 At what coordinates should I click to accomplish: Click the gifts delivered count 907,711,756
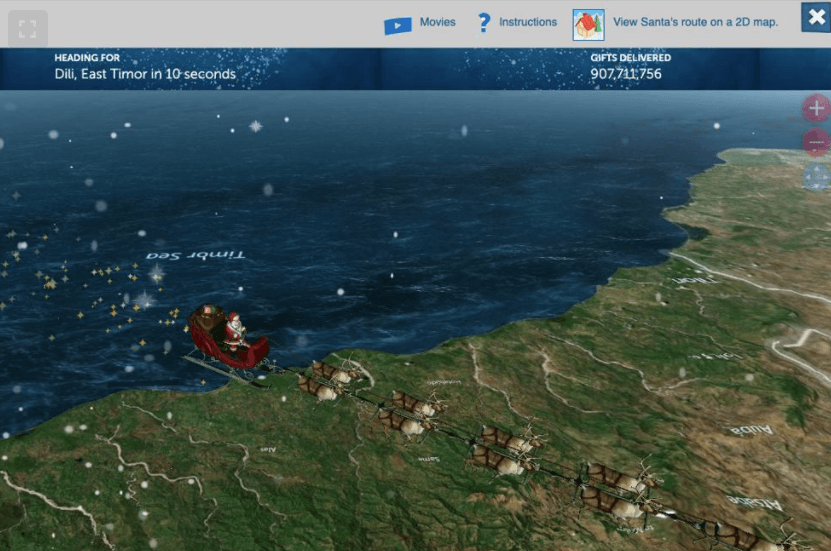click(x=626, y=74)
